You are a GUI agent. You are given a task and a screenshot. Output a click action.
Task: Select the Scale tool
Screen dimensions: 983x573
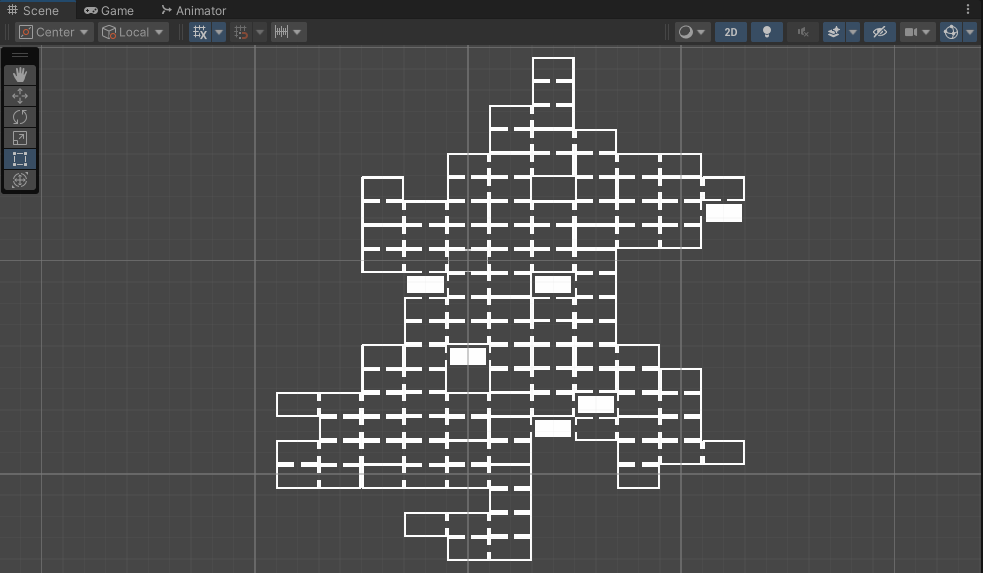point(20,138)
